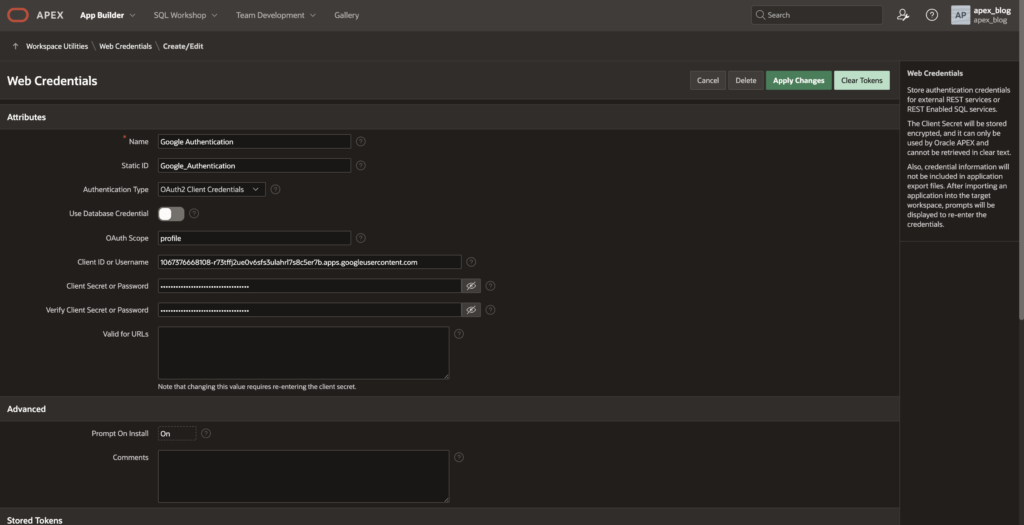Reveal the Verify Client Secret value
Image resolution: width=1024 pixels, height=525 pixels.
pos(471,310)
